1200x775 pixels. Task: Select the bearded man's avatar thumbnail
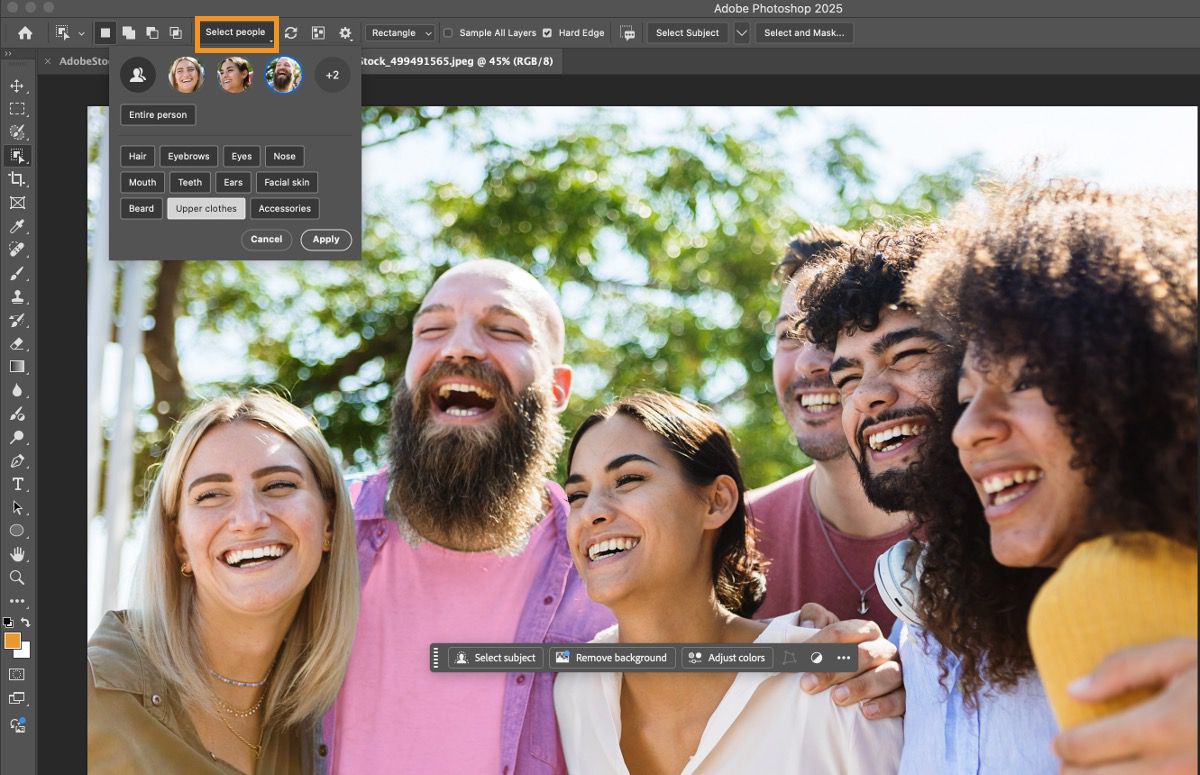click(283, 74)
